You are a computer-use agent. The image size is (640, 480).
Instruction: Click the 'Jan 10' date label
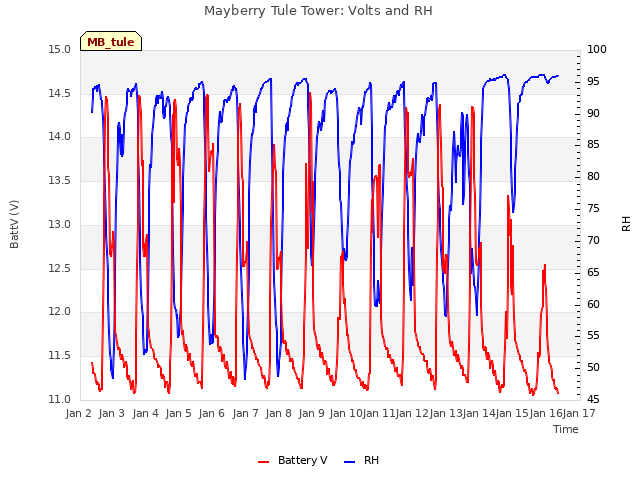pos(345,413)
